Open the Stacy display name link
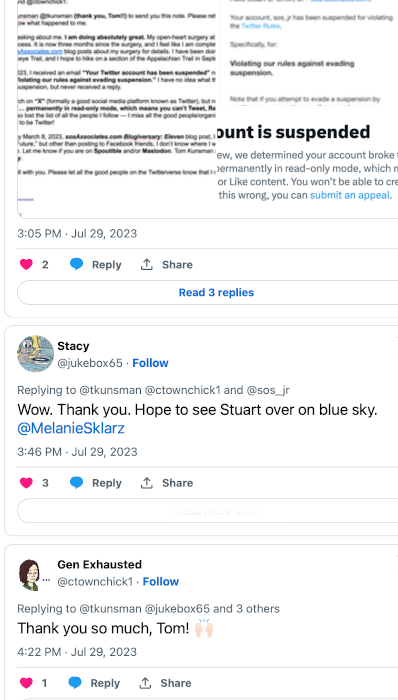Screen dimensions: 398x700 pyautogui.click(x=73, y=346)
